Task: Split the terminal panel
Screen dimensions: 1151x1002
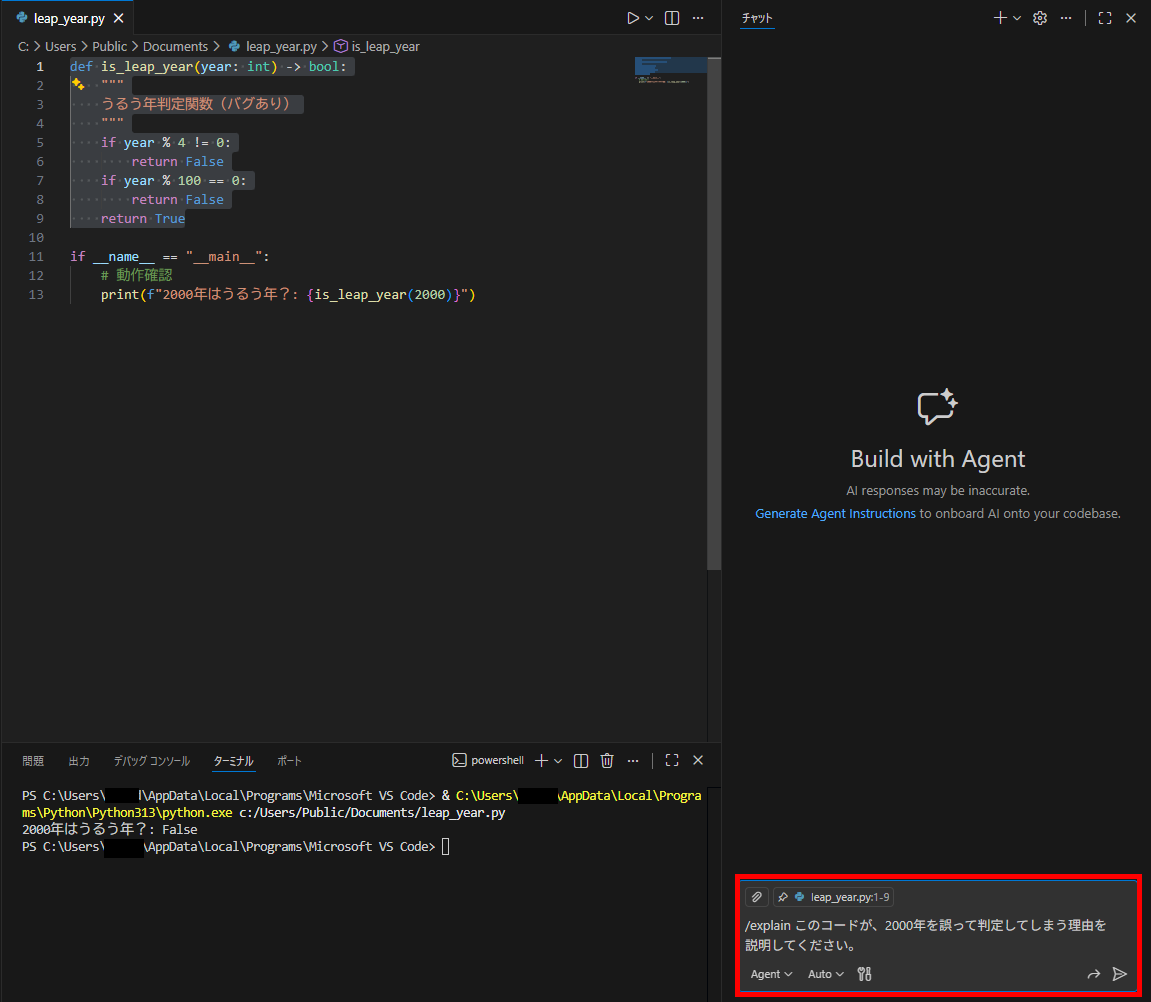Action: pyautogui.click(x=581, y=761)
